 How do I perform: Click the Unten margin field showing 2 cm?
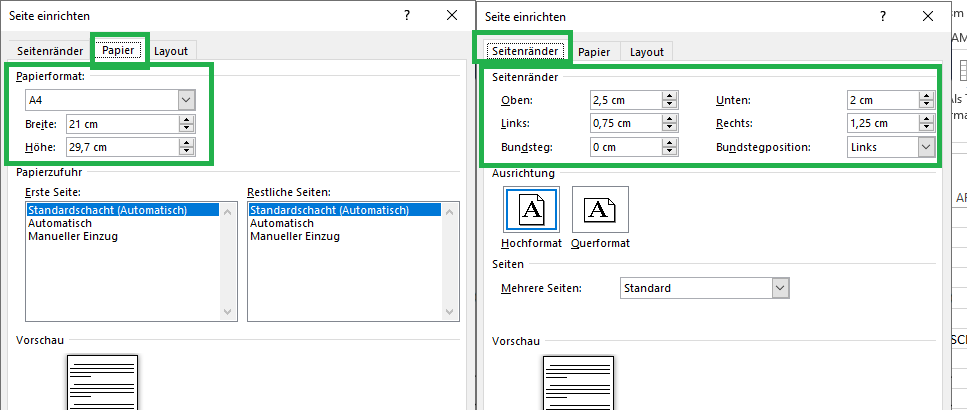(x=880, y=100)
